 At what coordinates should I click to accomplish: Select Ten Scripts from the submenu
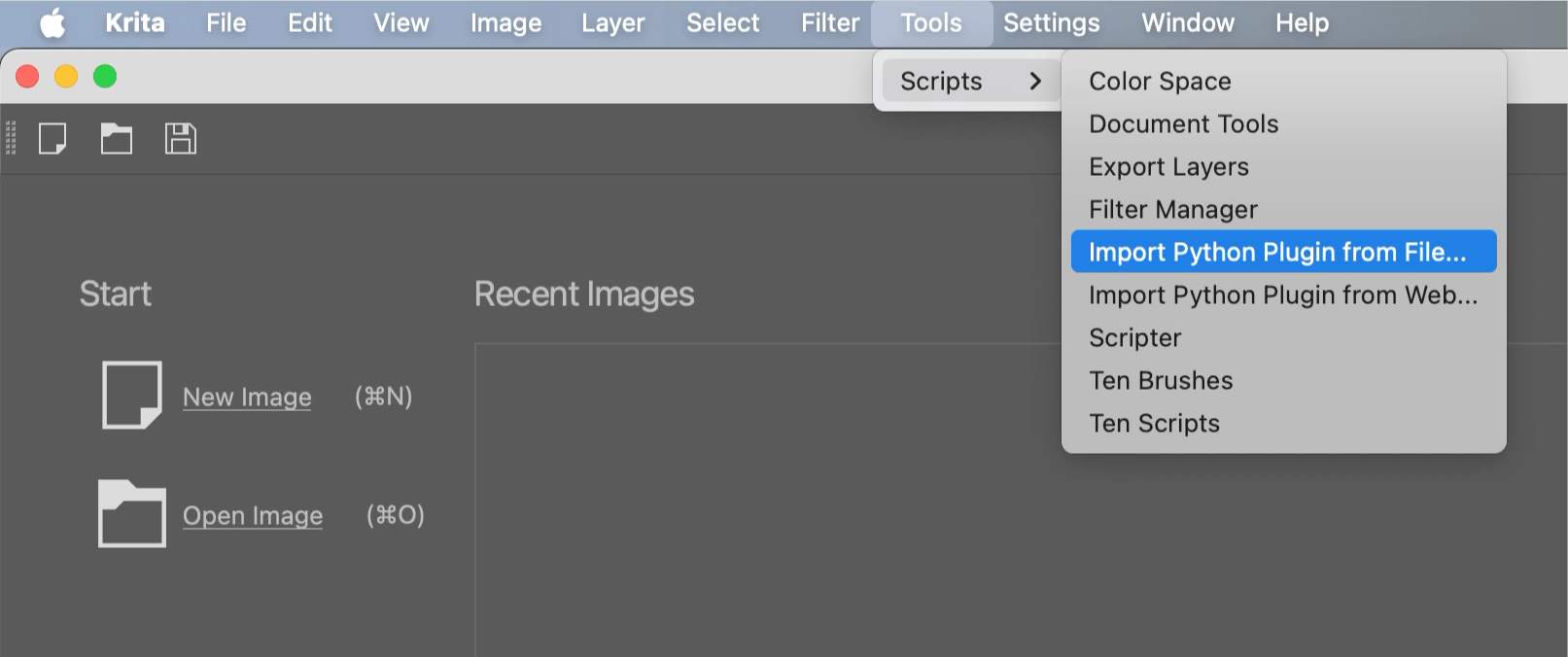coord(1154,422)
